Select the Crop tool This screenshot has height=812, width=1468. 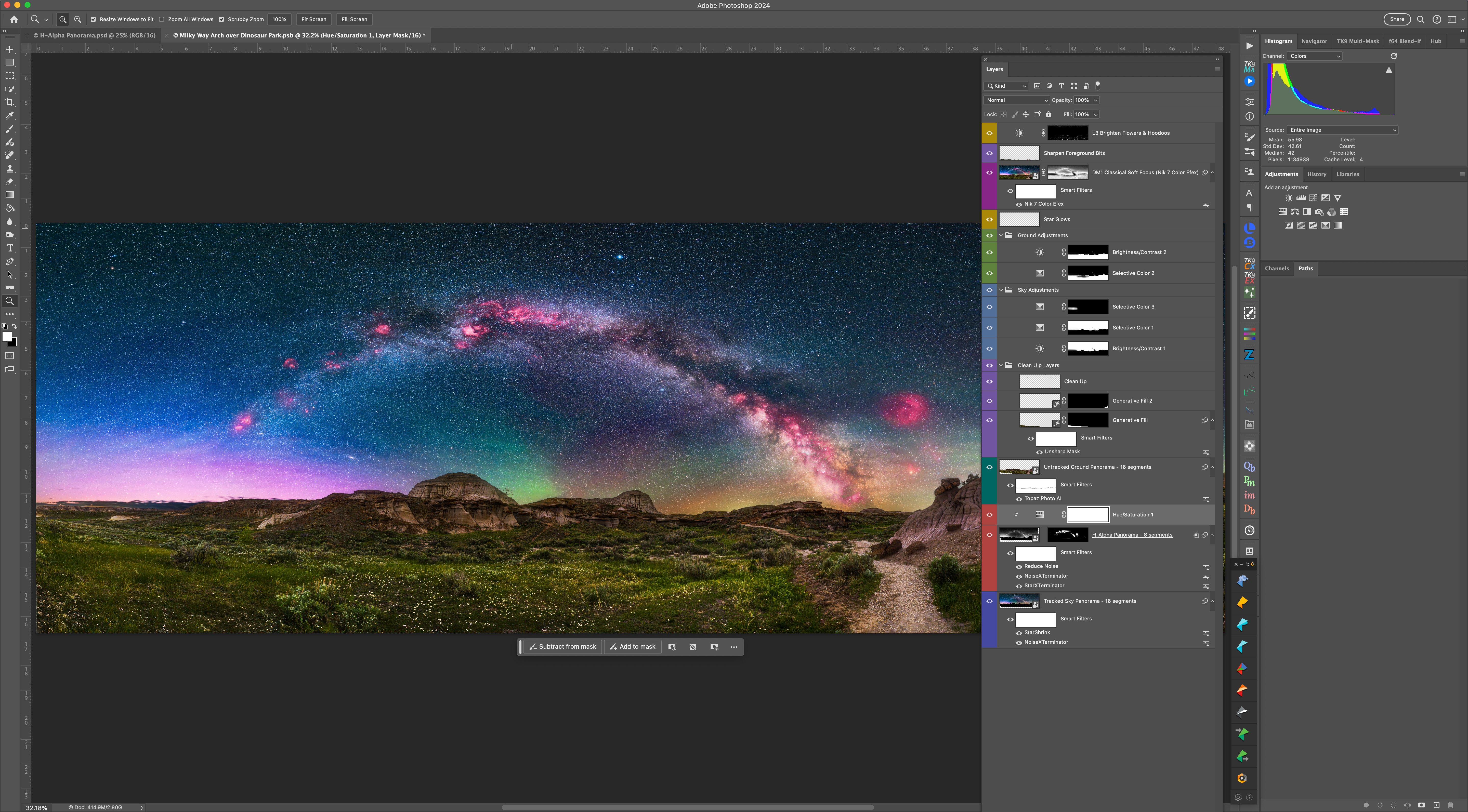pos(10,102)
